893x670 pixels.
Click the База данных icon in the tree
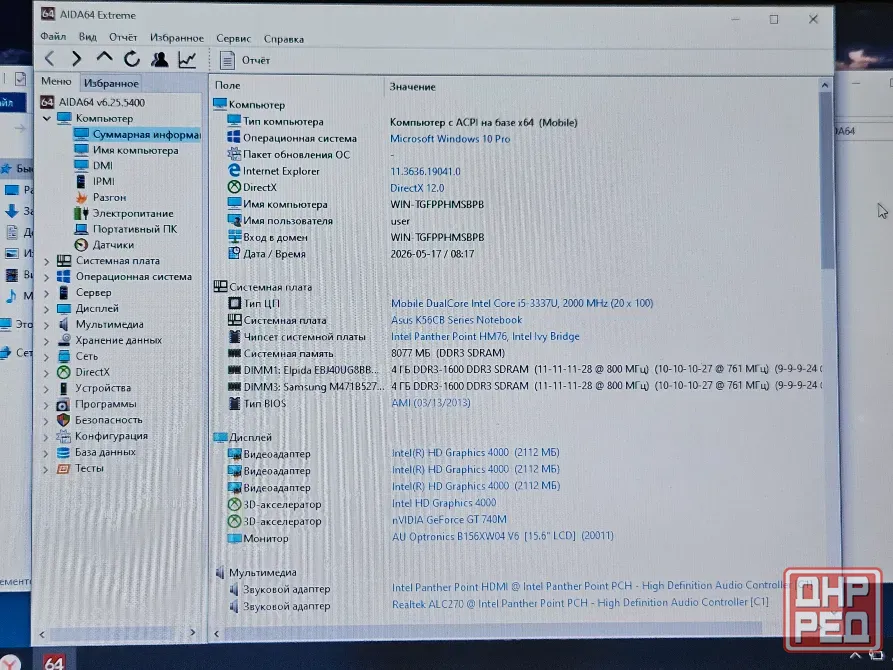(63, 452)
